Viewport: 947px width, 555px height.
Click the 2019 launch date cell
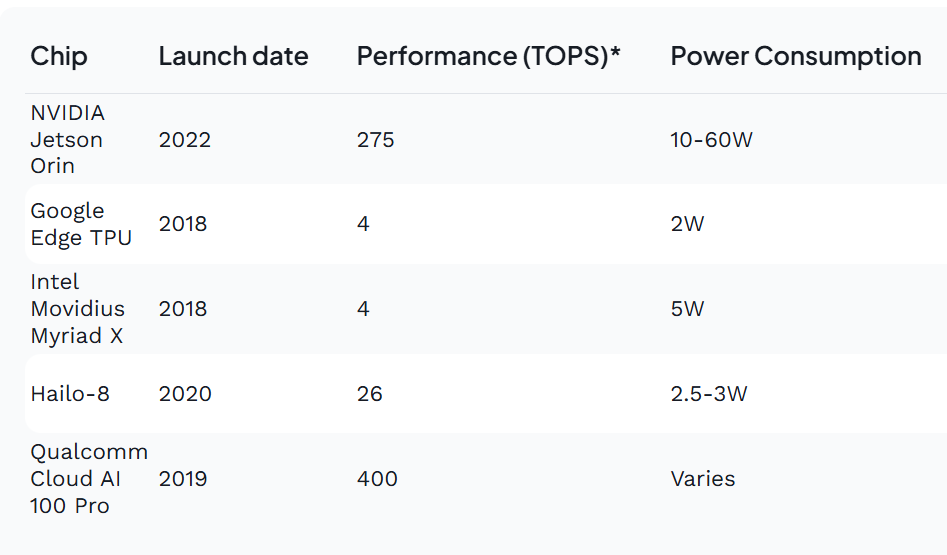pyautogui.click(x=183, y=479)
